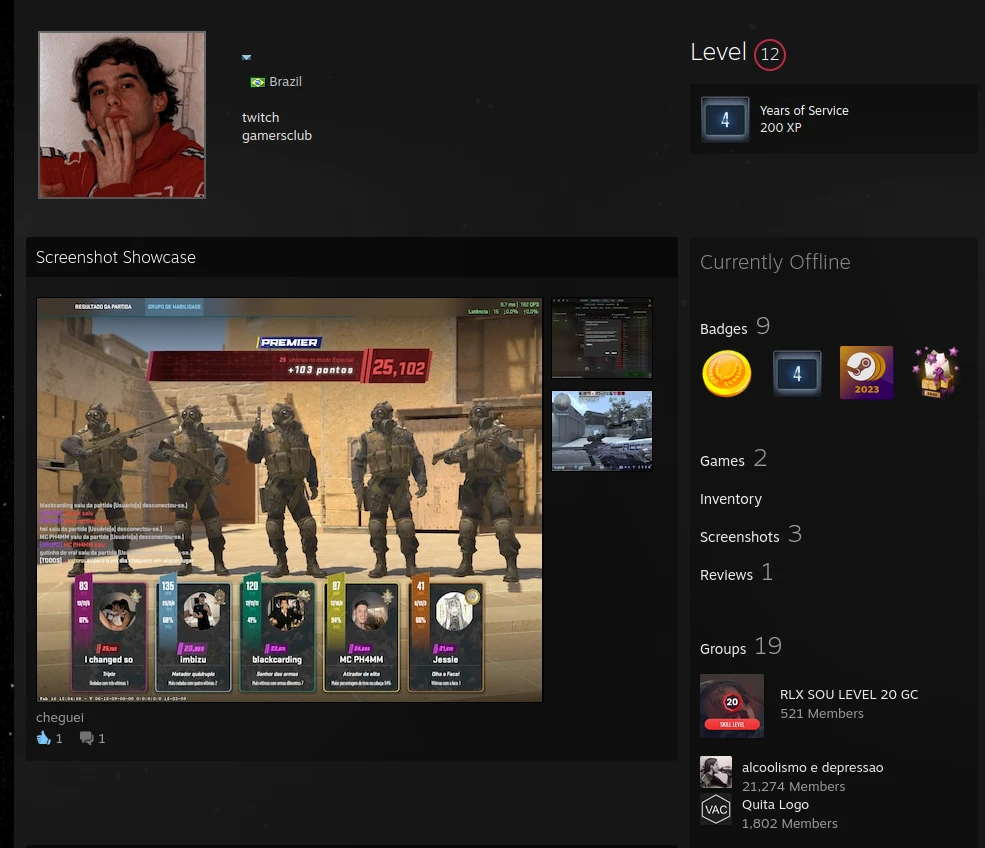The image size is (985, 848).
Task: Select the Years of Service badge in Badges row
Action: click(x=797, y=374)
